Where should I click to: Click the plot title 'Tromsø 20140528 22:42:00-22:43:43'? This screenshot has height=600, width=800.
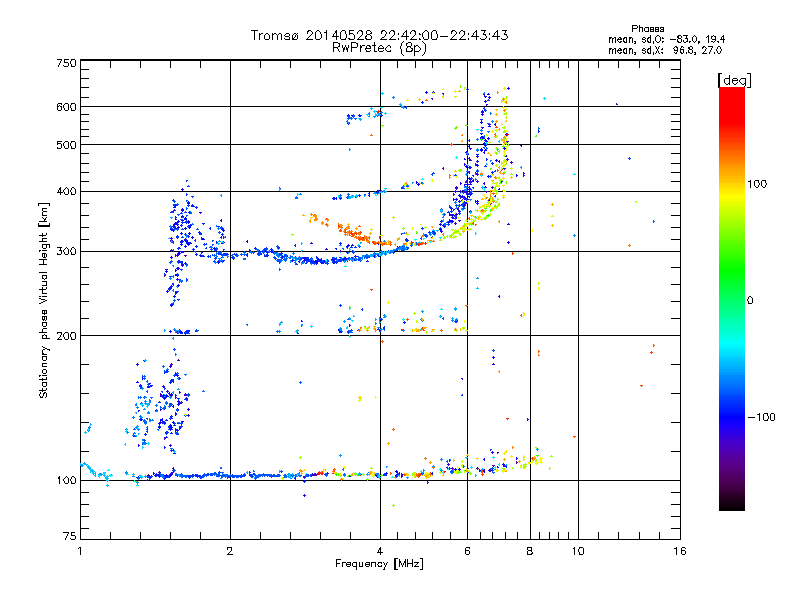click(x=379, y=35)
